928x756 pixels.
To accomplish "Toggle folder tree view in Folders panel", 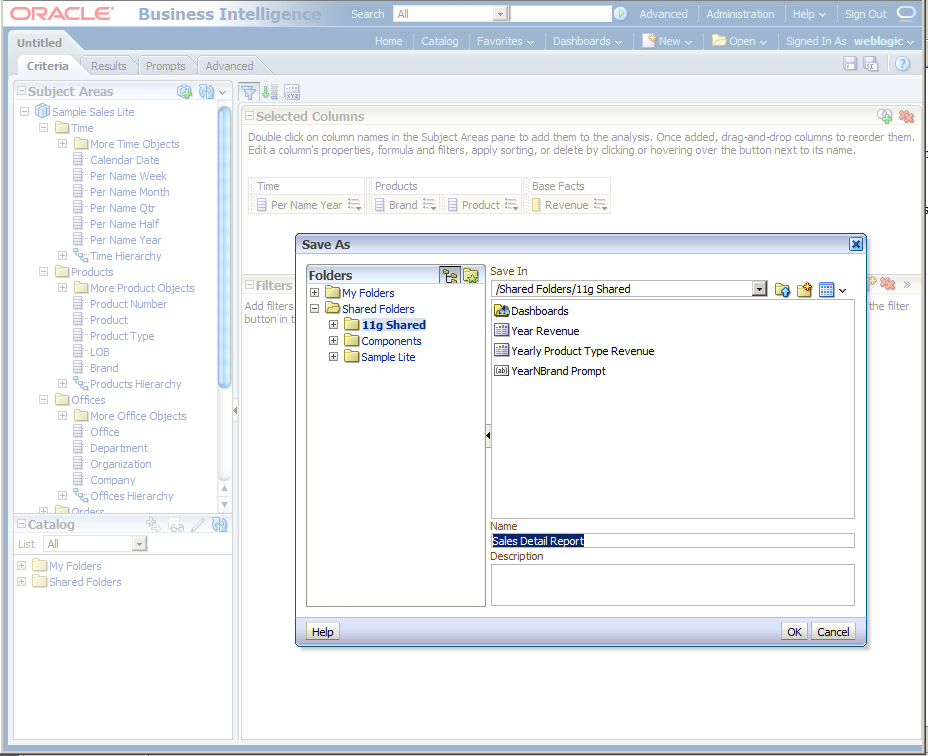I will point(448,275).
